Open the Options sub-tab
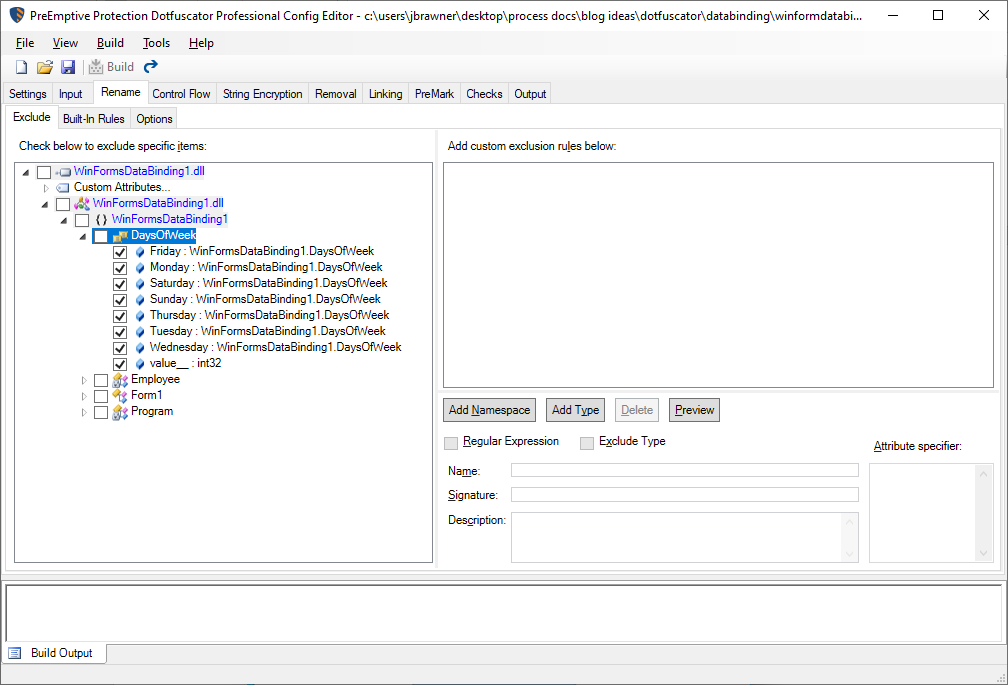This screenshot has width=1008, height=685. point(154,119)
